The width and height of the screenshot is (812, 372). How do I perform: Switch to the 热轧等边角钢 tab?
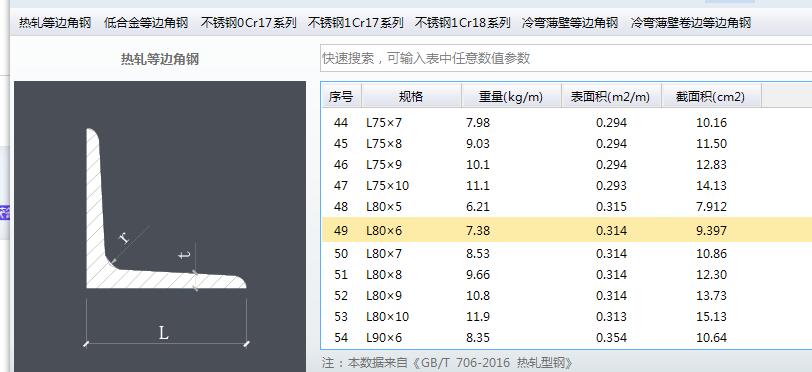55,23
